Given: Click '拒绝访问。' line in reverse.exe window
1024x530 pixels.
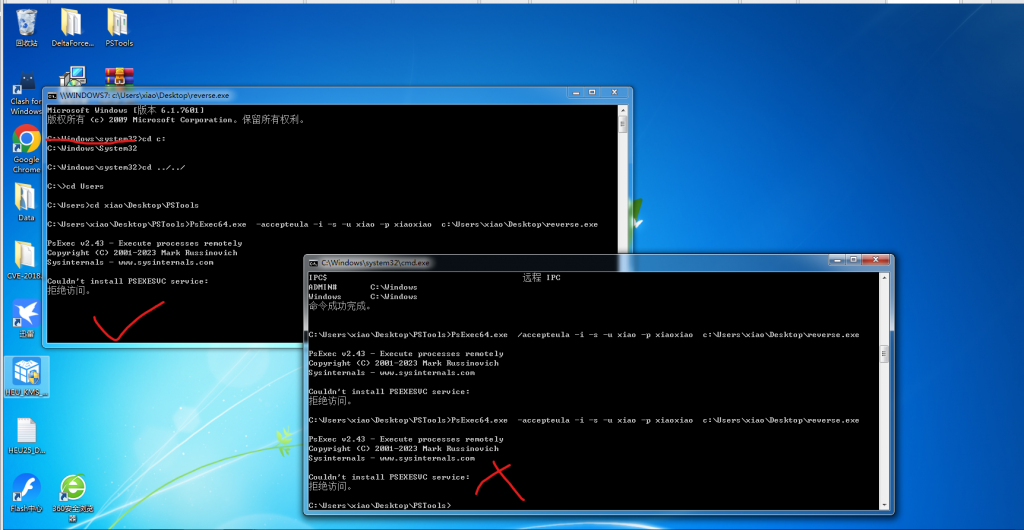Looking at the screenshot, I should (69, 291).
